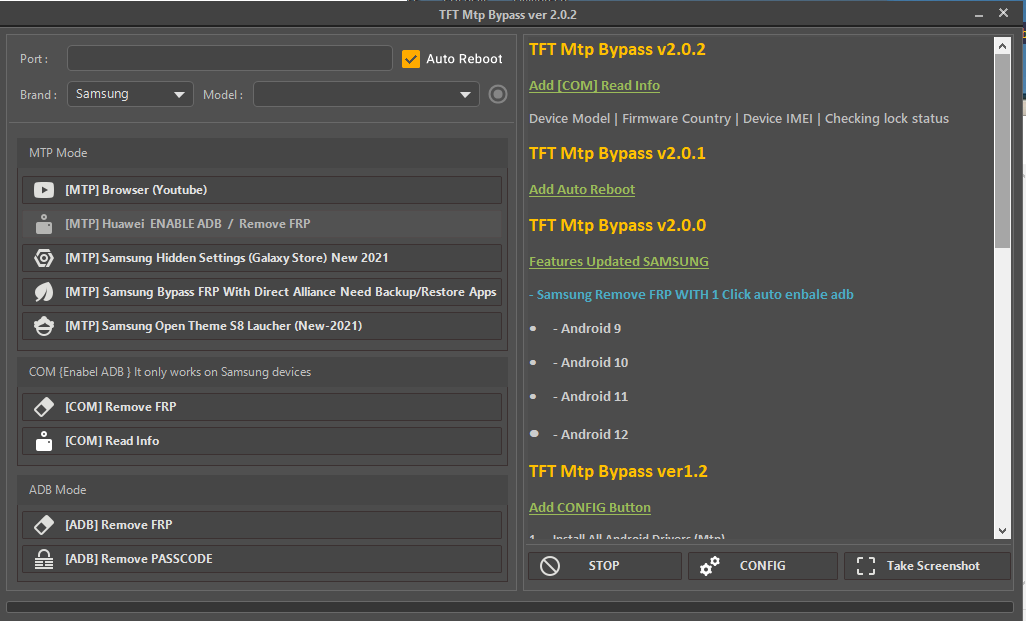
Task: Click the Samsung Bypass FRP swirl icon
Action: [44, 291]
